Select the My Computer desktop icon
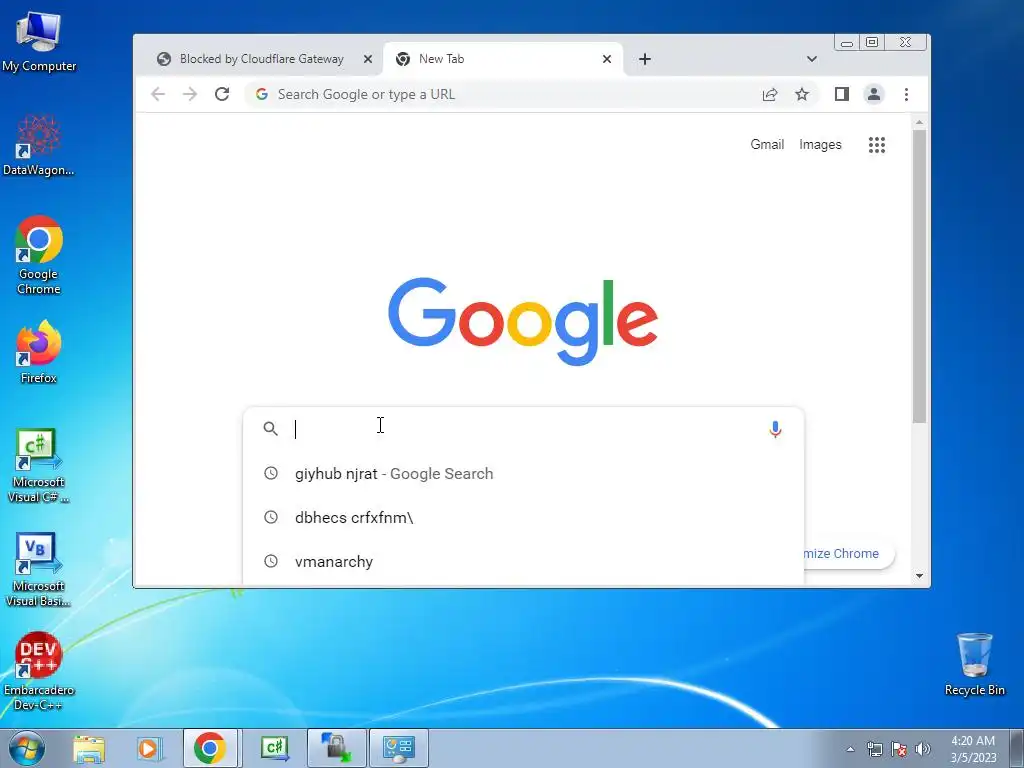Screen dimensions: 1024x768 tap(39, 41)
